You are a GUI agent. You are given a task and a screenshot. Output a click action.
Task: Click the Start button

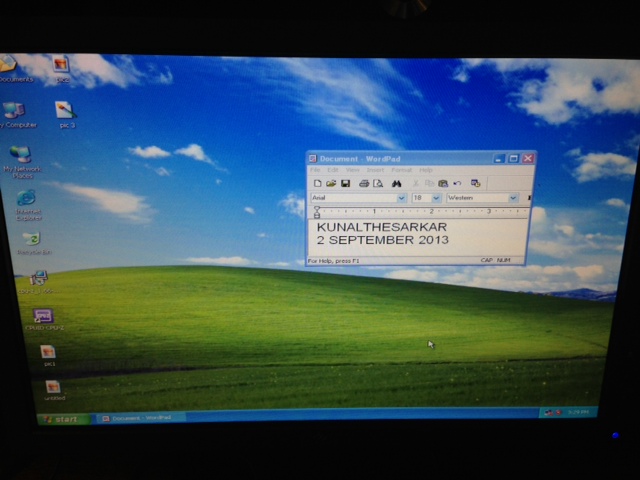click(62, 419)
